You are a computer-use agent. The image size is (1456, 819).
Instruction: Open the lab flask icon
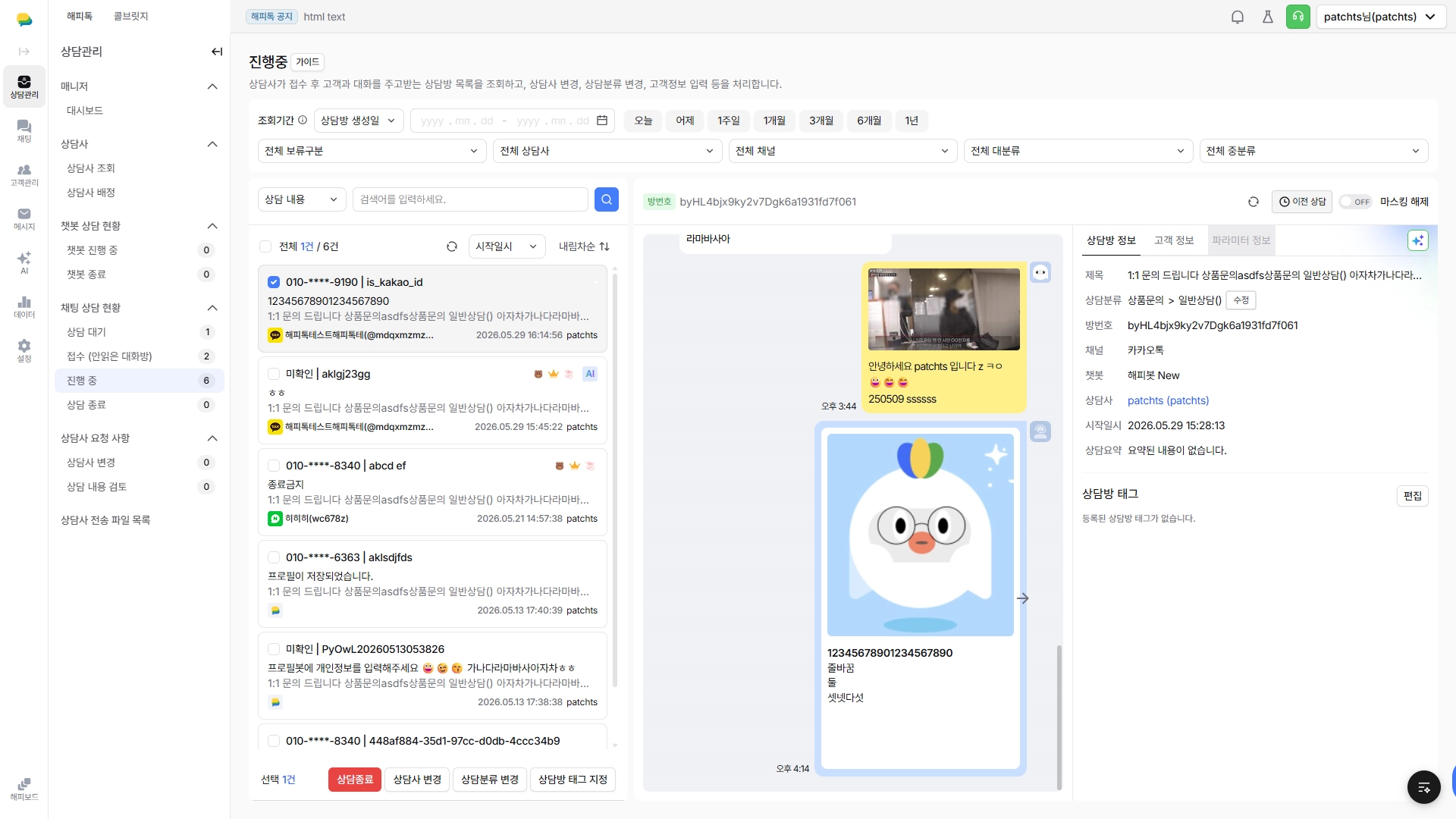point(1268,17)
